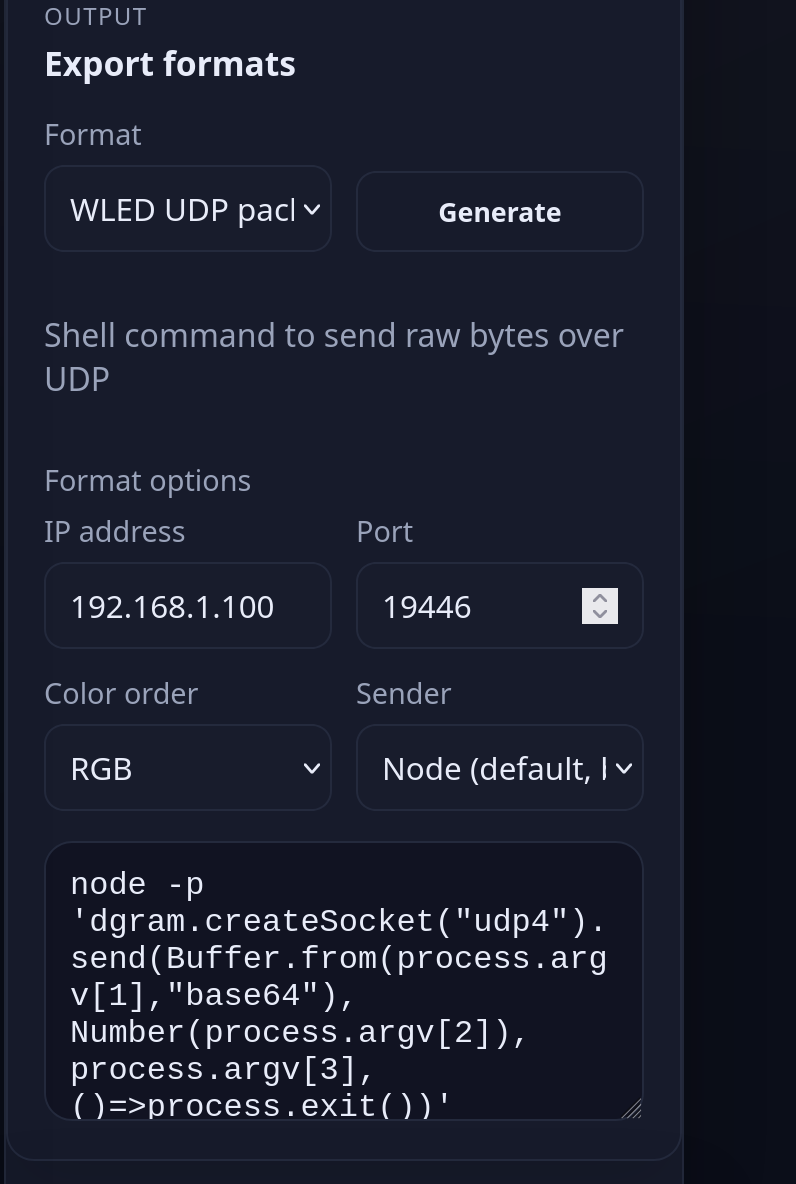The image size is (796, 1184).
Task: Focus the IP address input 192.168.1.100
Action: point(187,606)
